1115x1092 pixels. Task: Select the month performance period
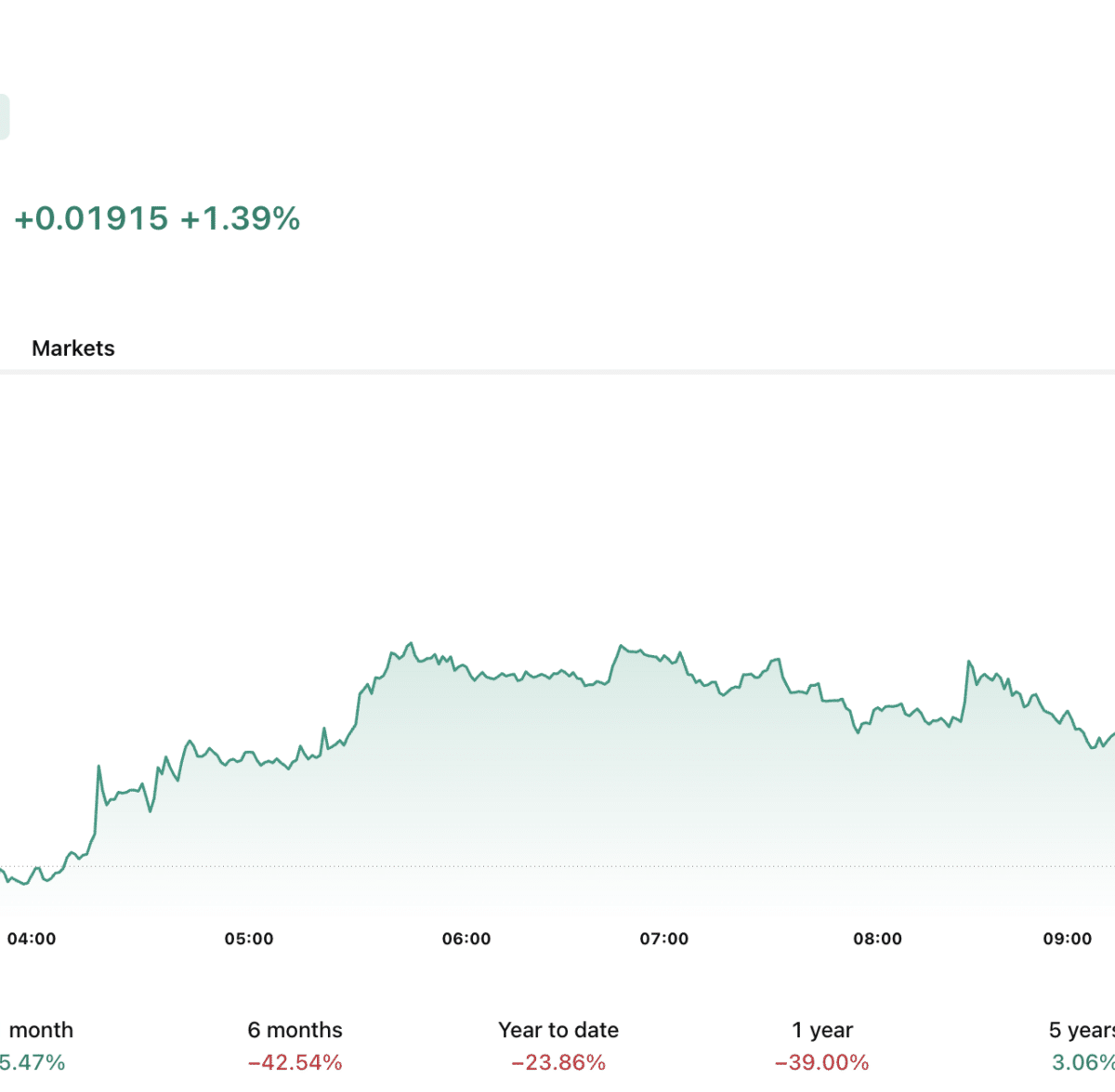[40, 1030]
